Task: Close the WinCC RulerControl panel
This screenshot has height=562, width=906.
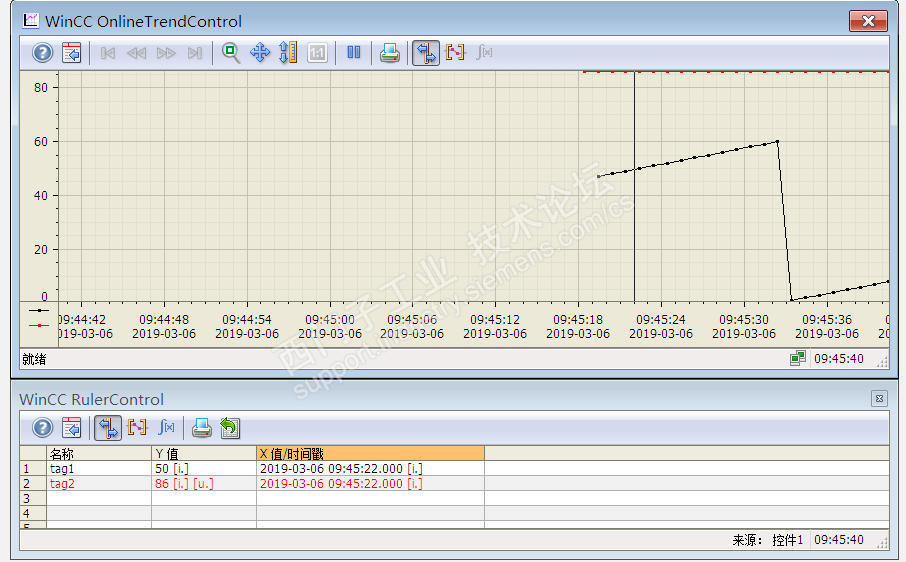Action: (879, 399)
